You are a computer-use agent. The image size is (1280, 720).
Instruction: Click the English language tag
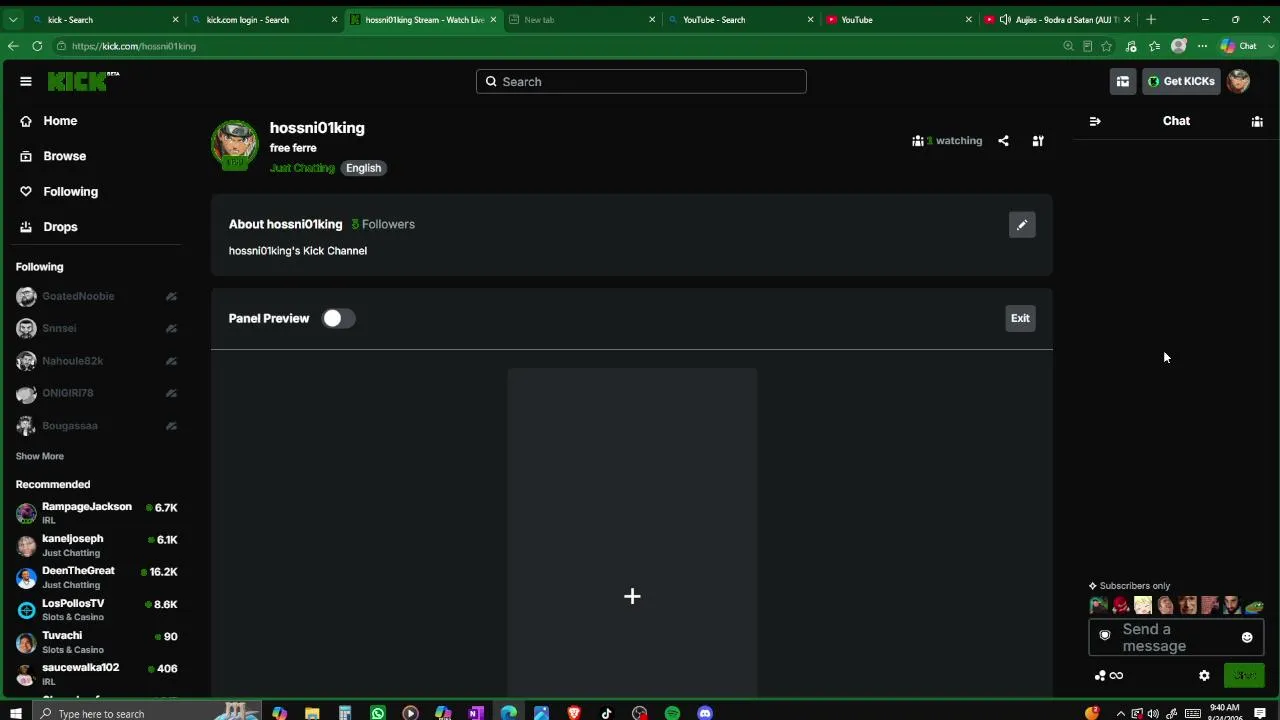(x=363, y=168)
